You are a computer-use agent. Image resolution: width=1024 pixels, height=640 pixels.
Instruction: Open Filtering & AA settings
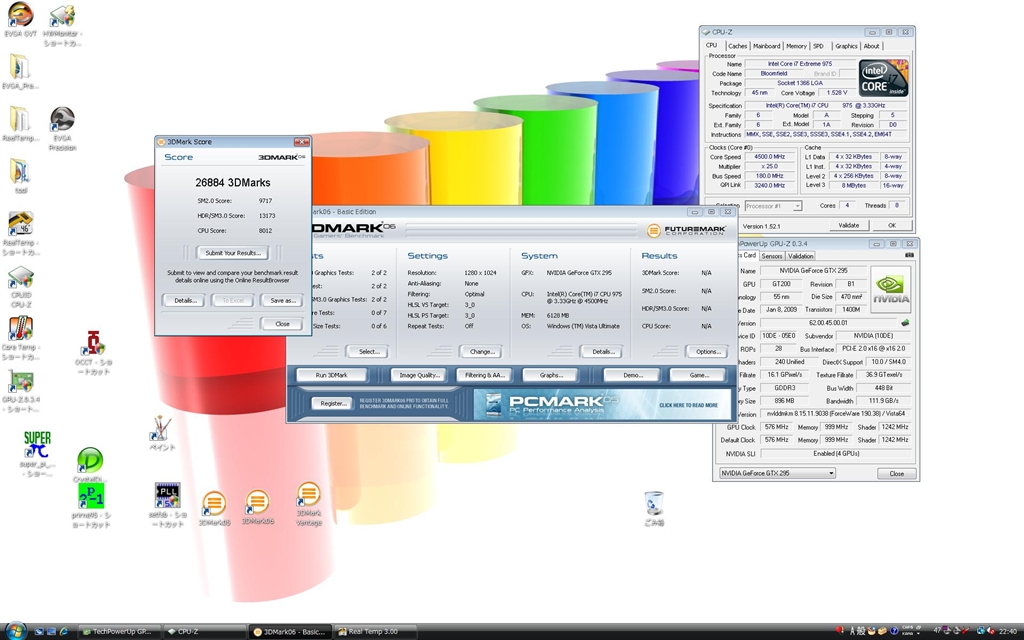485,376
